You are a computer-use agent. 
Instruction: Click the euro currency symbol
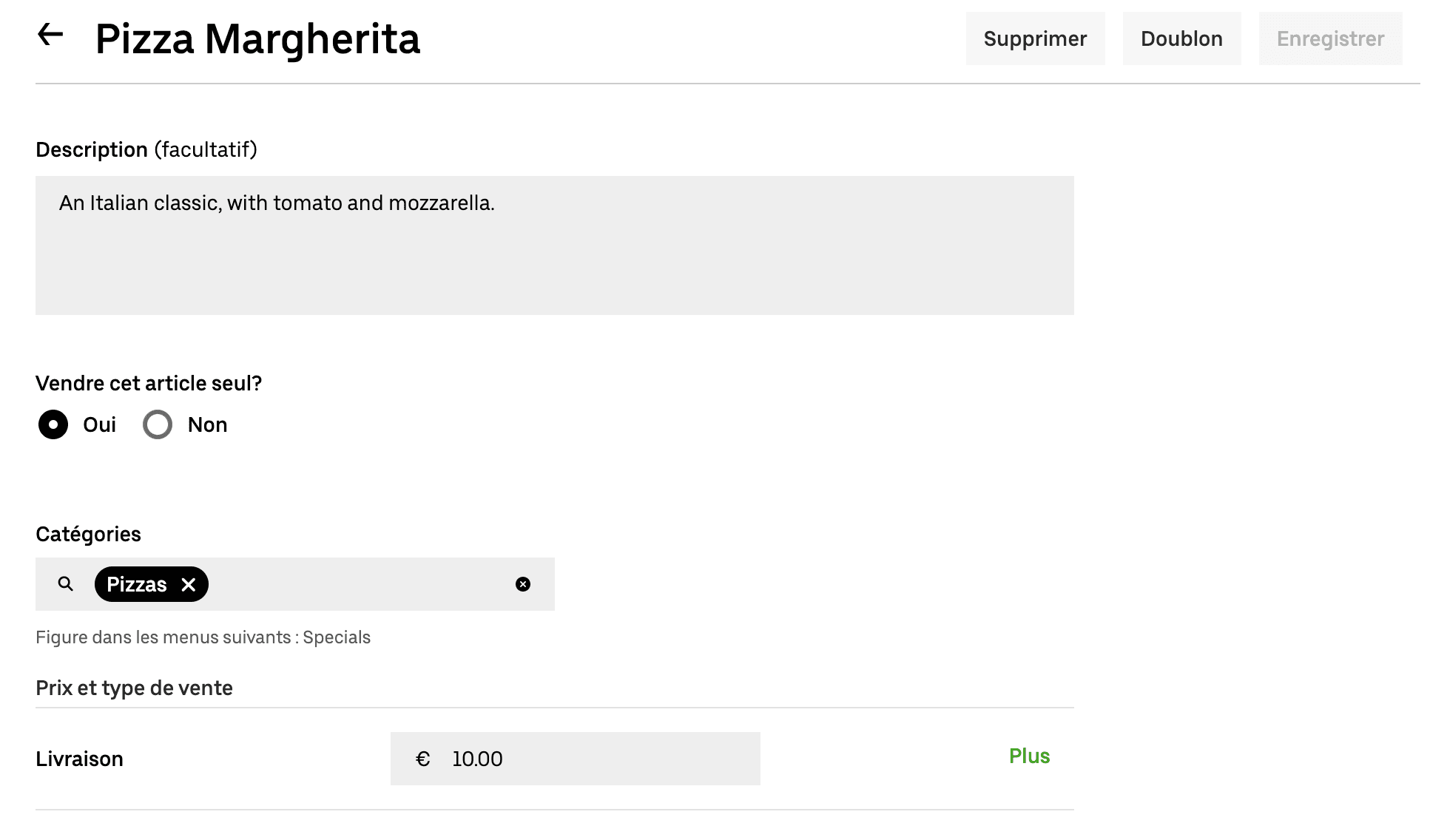tap(423, 759)
